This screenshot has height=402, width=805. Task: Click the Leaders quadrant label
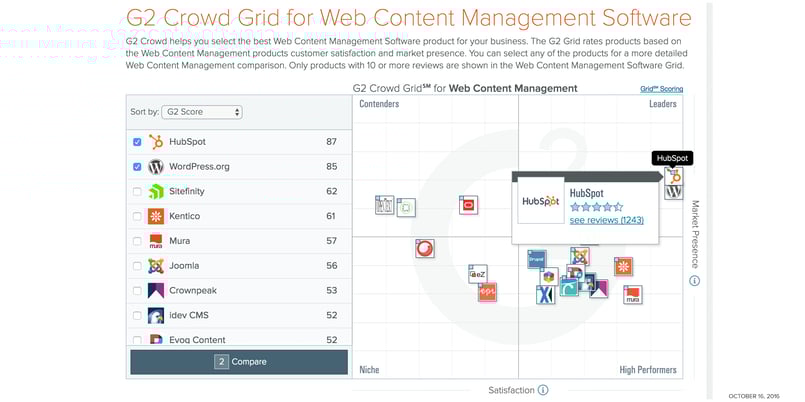[x=663, y=104]
